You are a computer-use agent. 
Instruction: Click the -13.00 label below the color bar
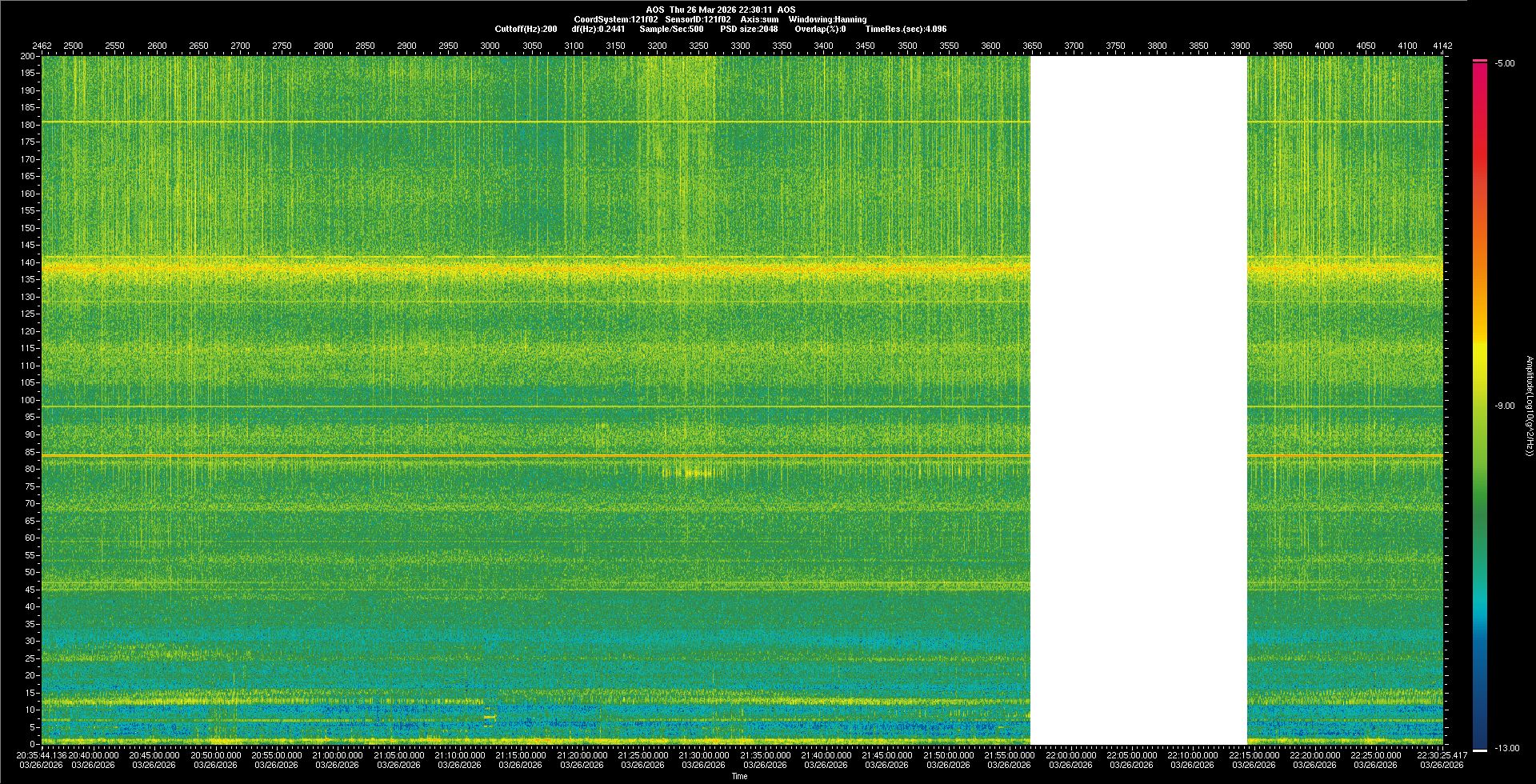pyautogui.click(x=1506, y=748)
